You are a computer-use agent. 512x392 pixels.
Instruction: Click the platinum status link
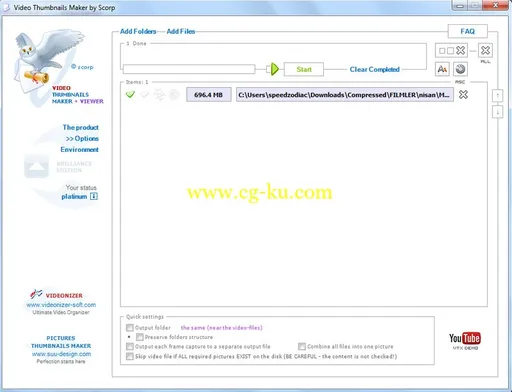[x=74, y=197]
